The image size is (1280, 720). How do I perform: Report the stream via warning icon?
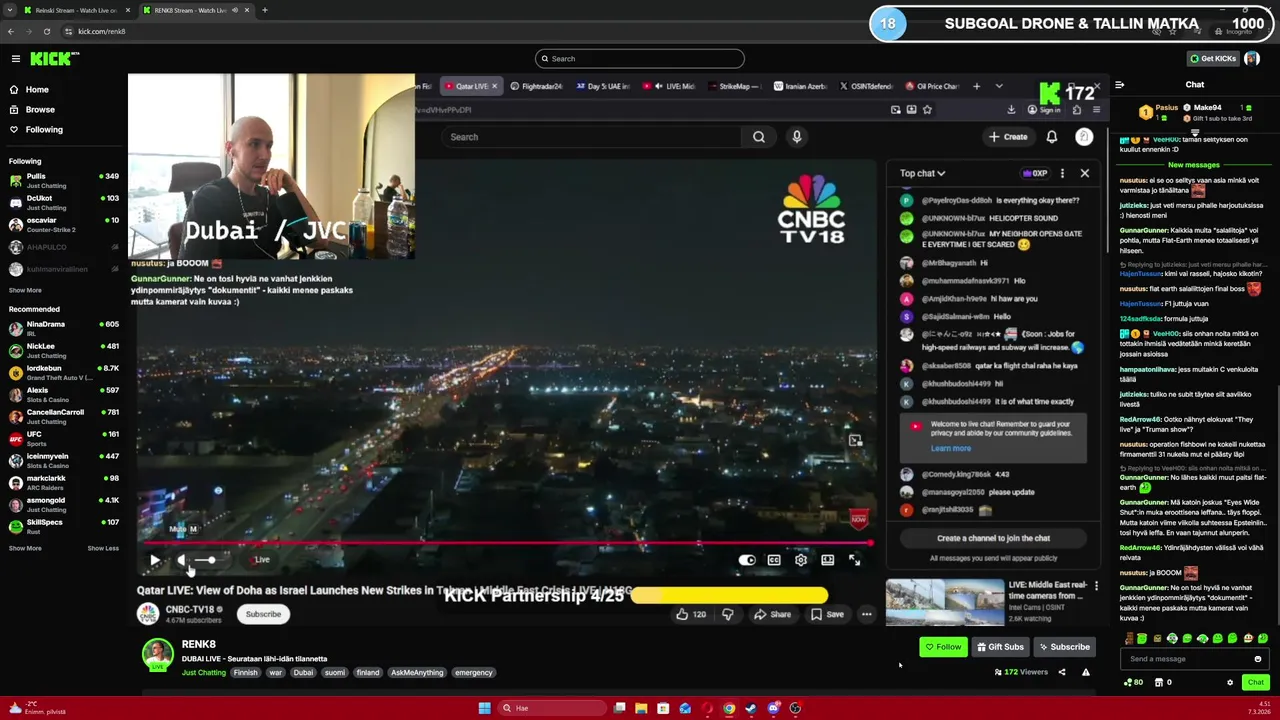coord(1086,672)
